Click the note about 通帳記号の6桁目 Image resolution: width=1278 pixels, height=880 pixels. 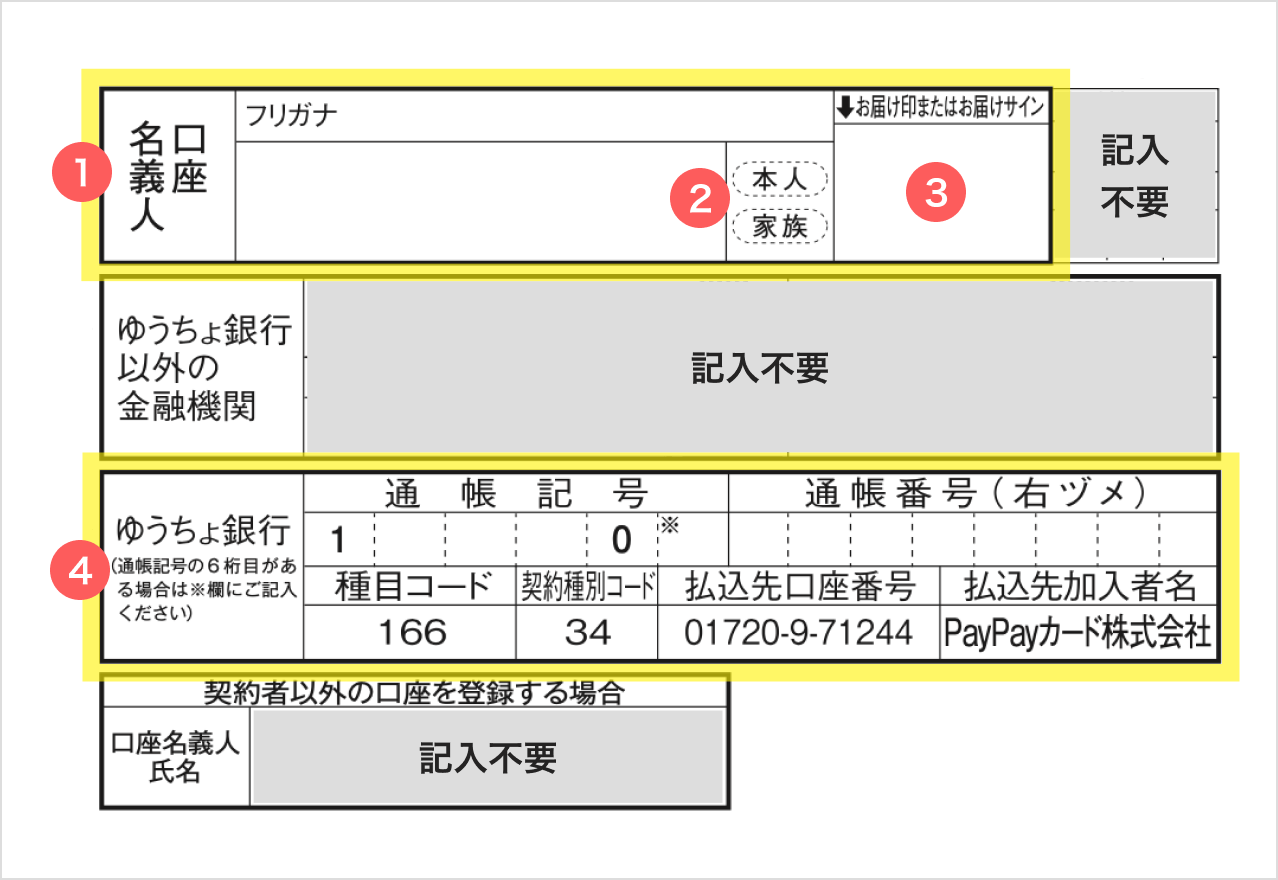click(x=203, y=587)
